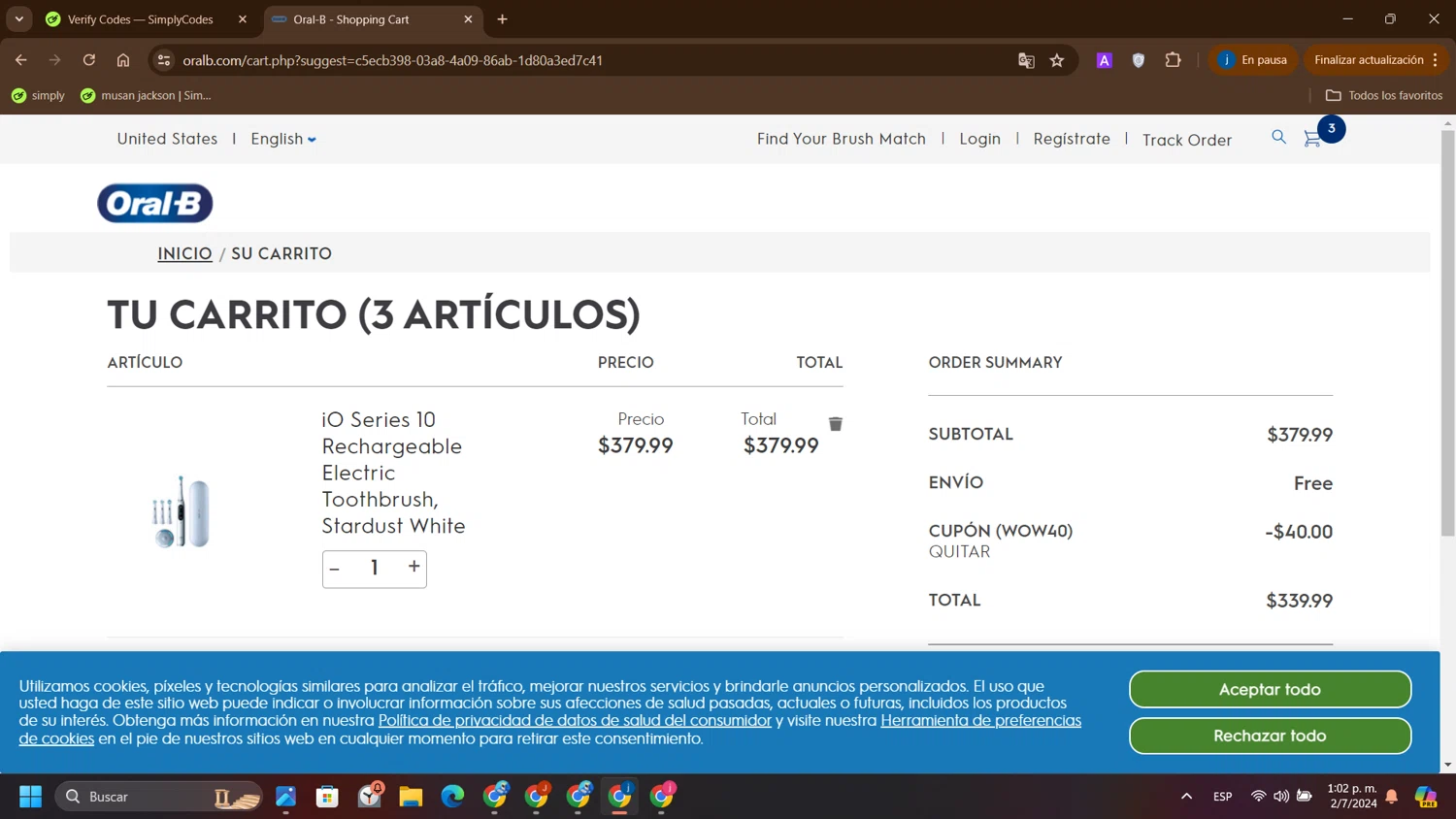Click the browser address bar URL

393,60
